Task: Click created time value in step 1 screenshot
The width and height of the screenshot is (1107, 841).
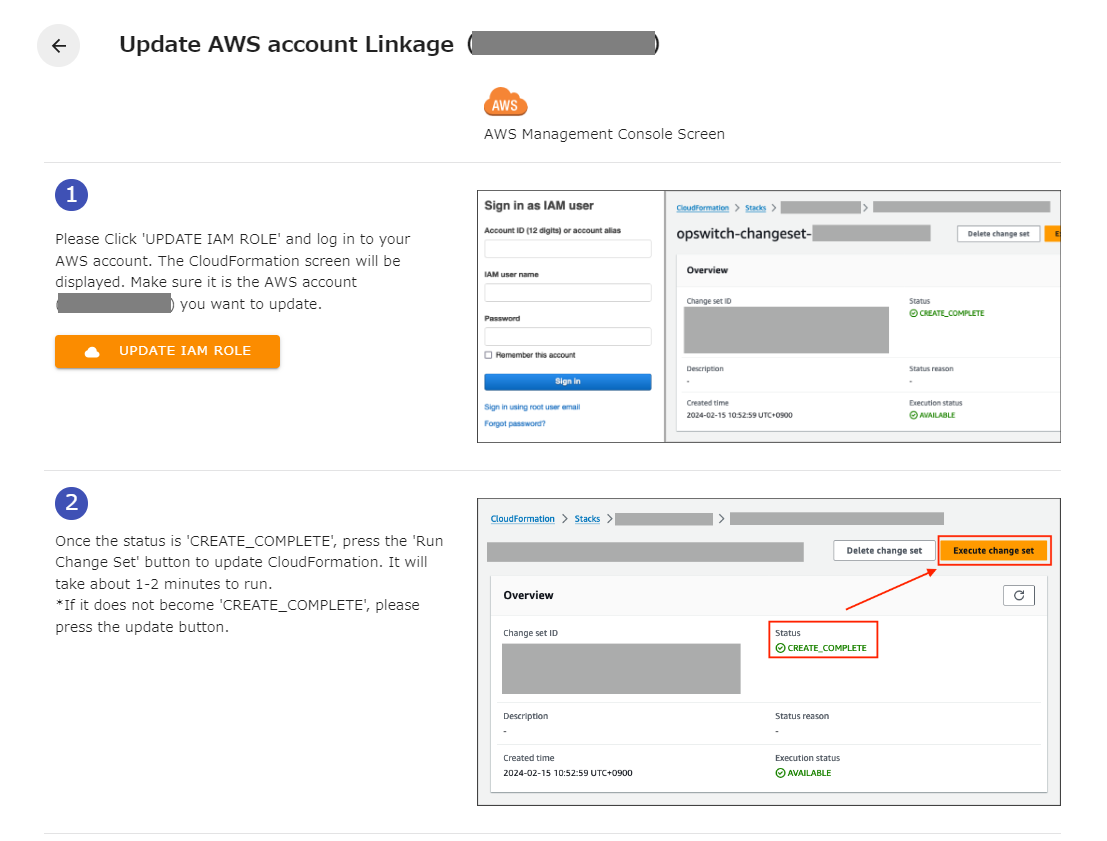Action: 739,415
